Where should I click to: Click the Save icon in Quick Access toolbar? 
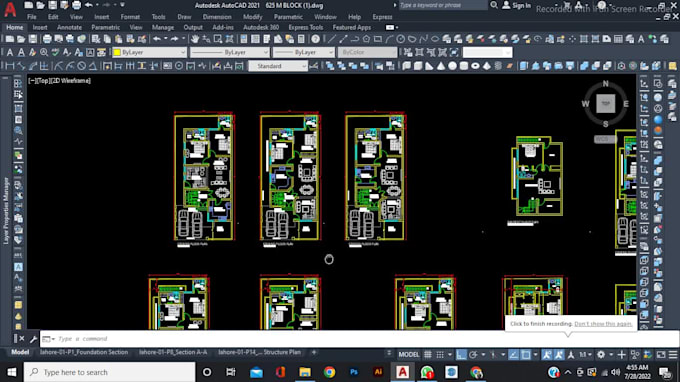coord(52,5)
